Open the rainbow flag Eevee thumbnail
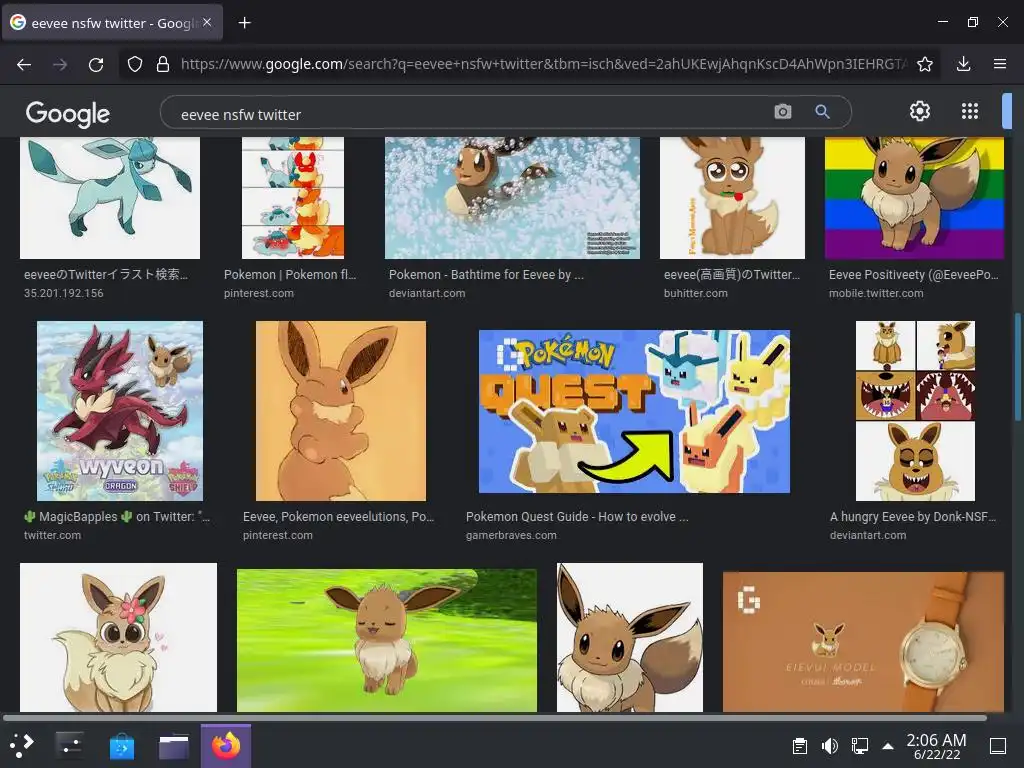1024x768 pixels. point(914,198)
